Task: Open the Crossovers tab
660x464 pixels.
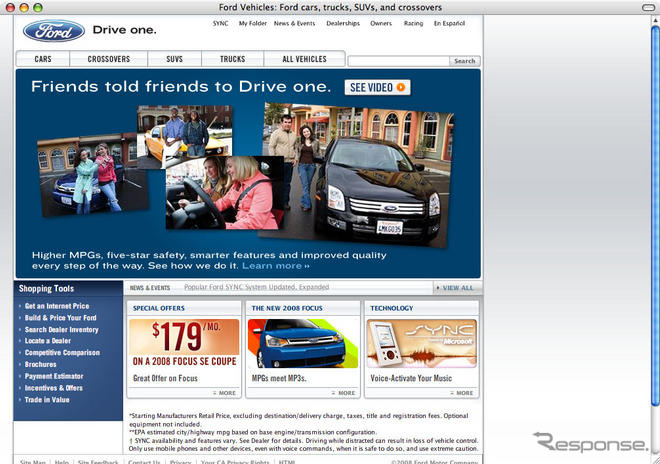Action: pyautogui.click(x=109, y=59)
